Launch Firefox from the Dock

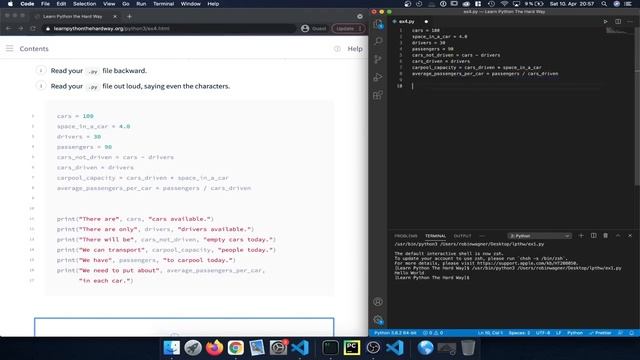pos(214,348)
